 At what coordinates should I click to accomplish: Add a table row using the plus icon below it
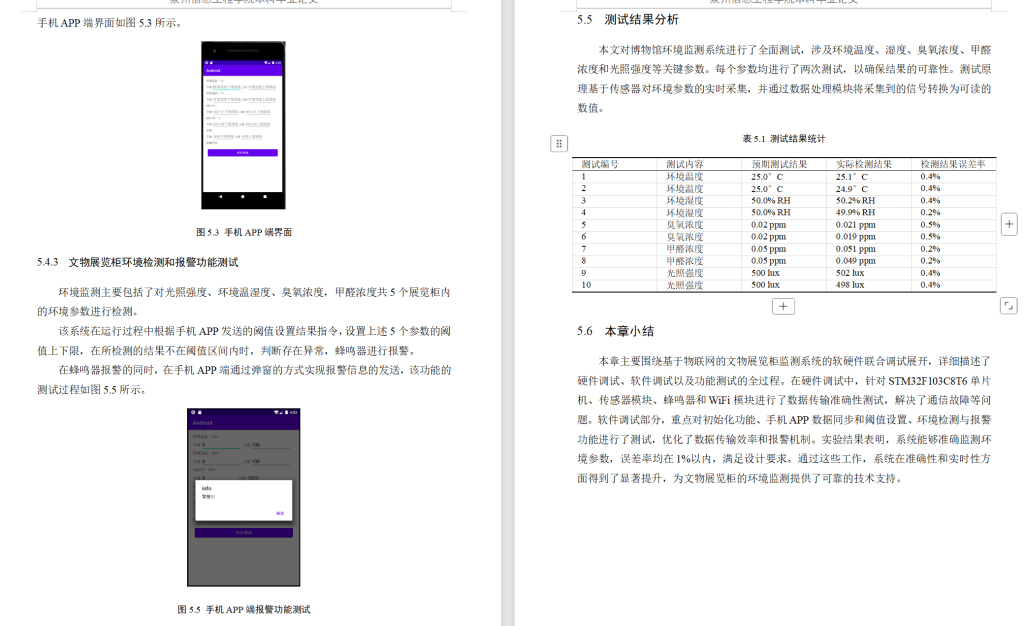coord(784,306)
